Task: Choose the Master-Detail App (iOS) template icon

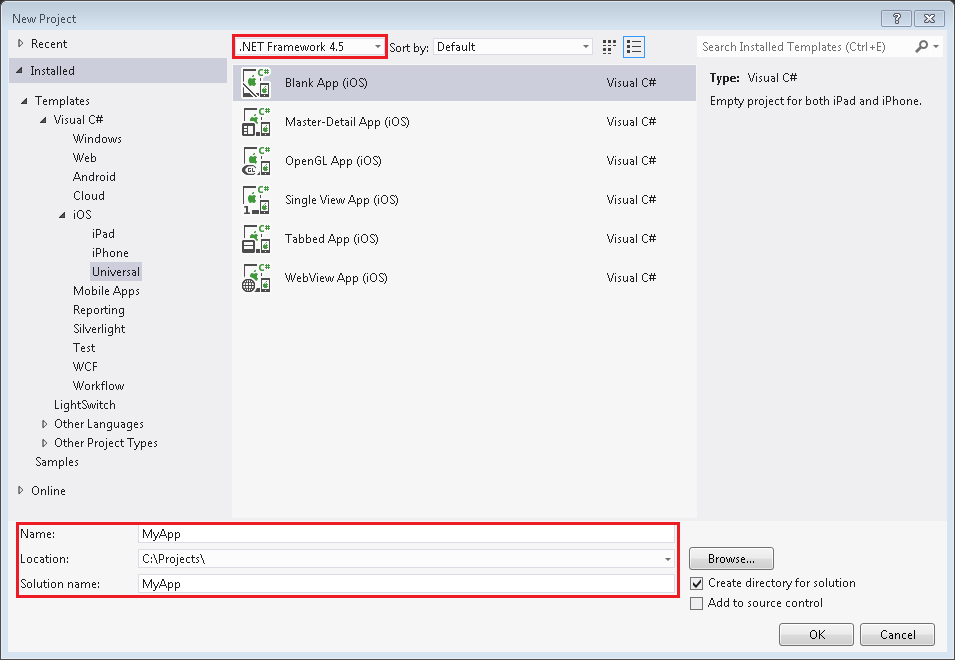Action: (256, 122)
